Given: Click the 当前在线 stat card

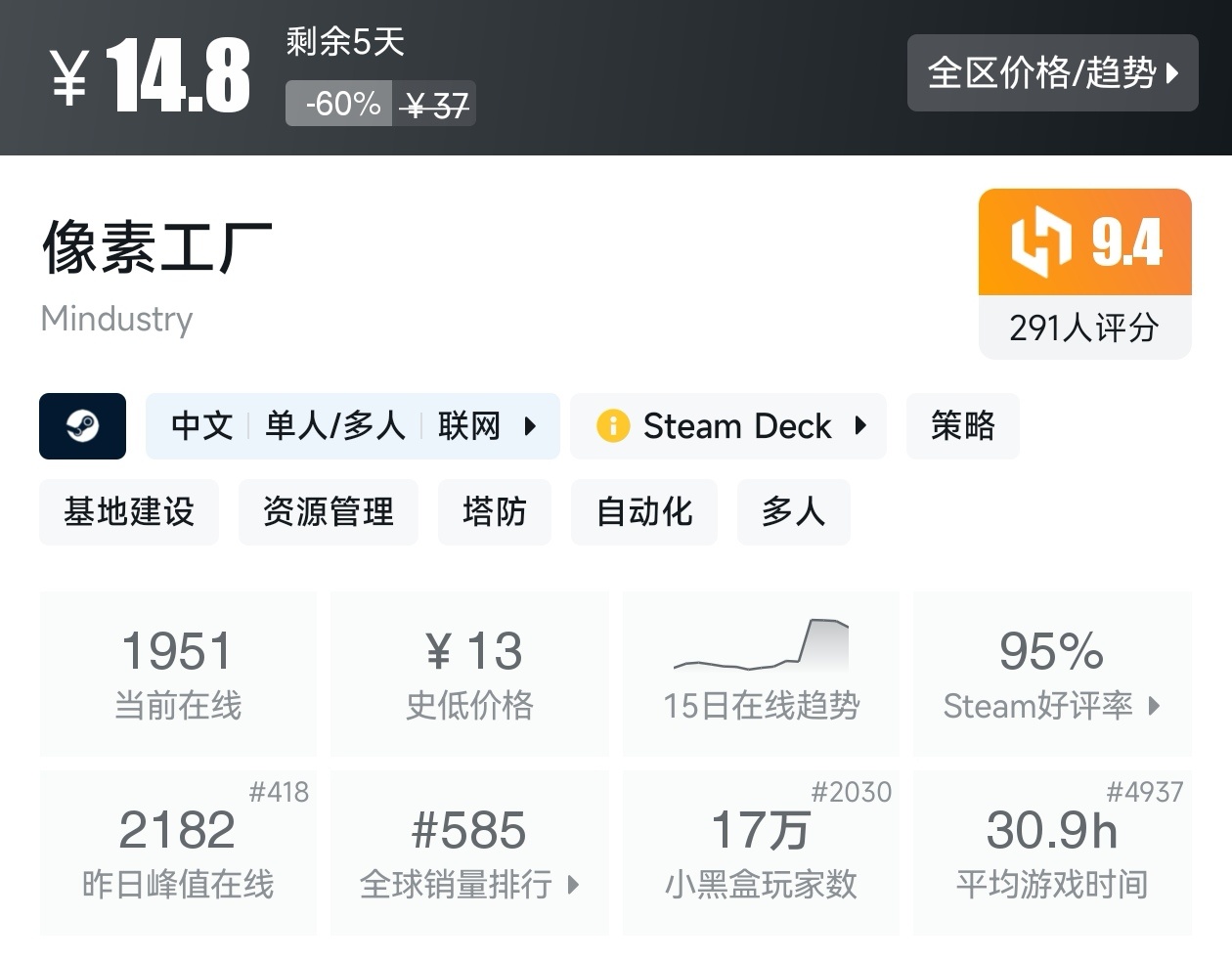Looking at the screenshot, I should click(x=177, y=675).
